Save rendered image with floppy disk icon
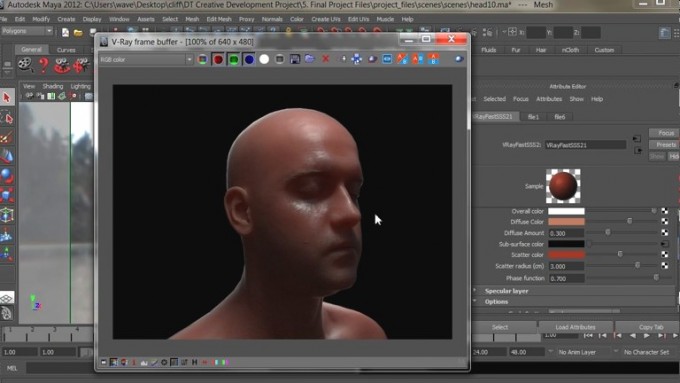Image resolution: width=680 pixels, height=383 pixels. [x=295, y=59]
